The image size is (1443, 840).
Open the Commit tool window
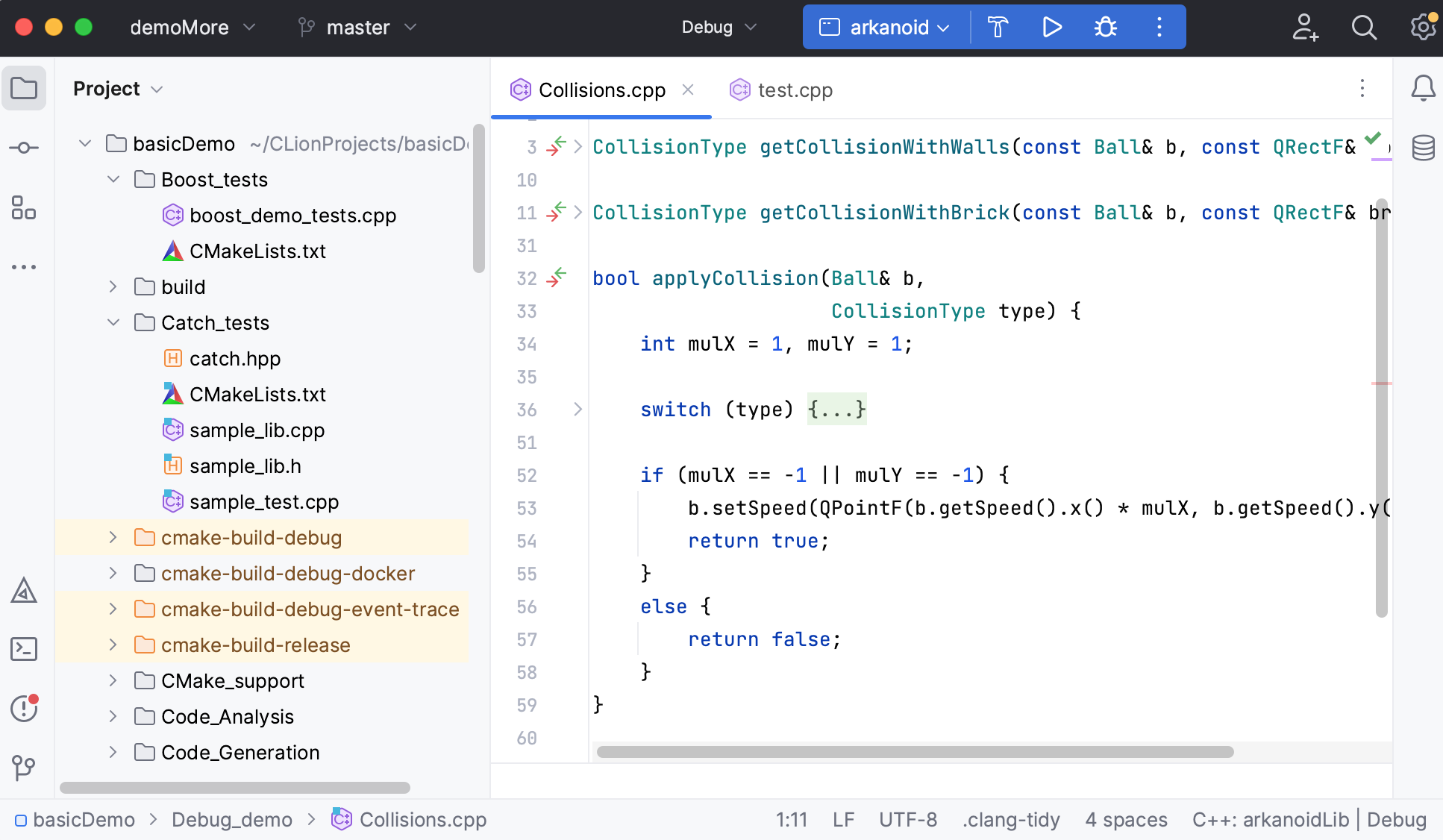point(24,148)
